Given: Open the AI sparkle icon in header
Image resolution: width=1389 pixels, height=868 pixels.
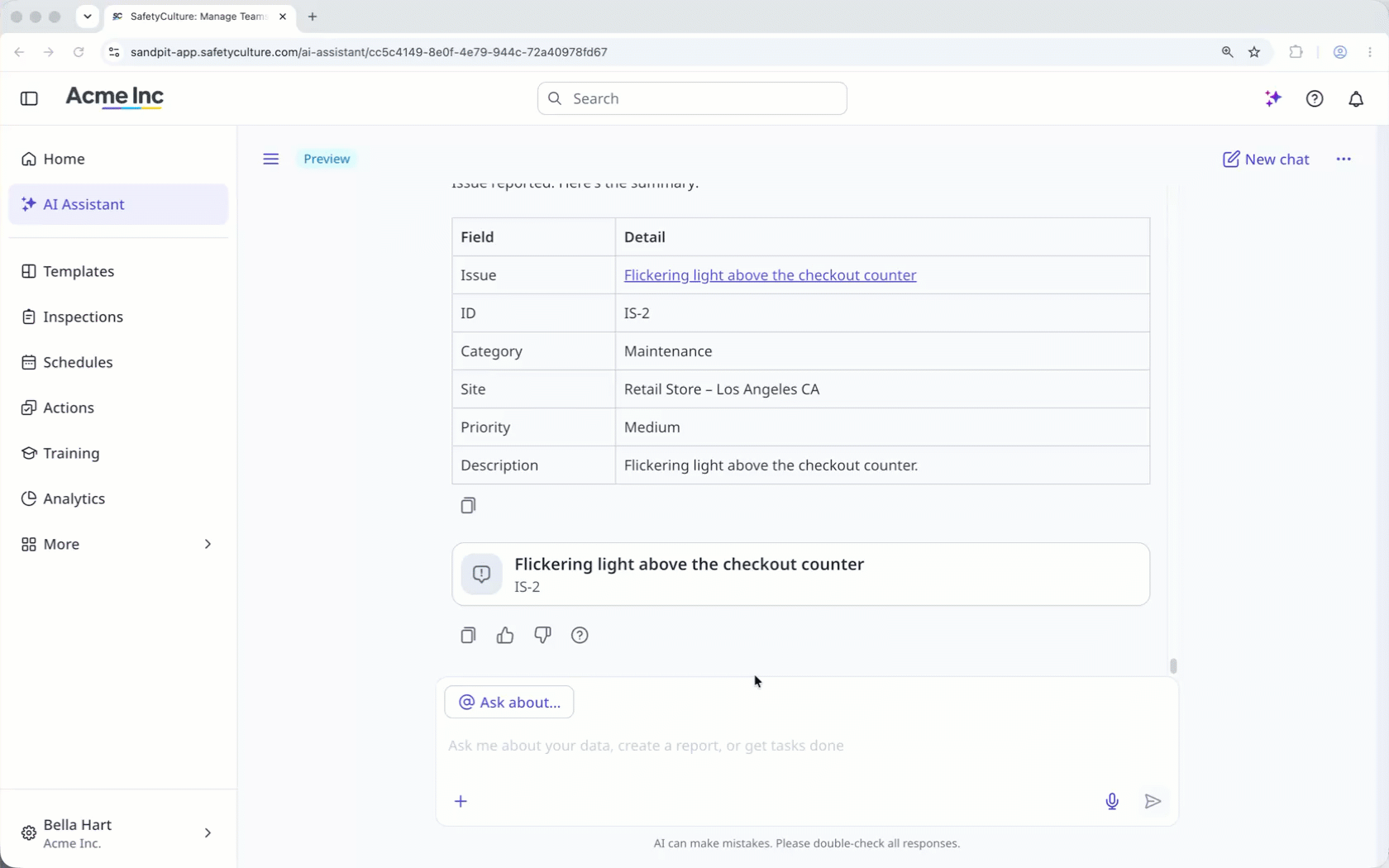Looking at the screenshot, I should tap(1273, 98).
